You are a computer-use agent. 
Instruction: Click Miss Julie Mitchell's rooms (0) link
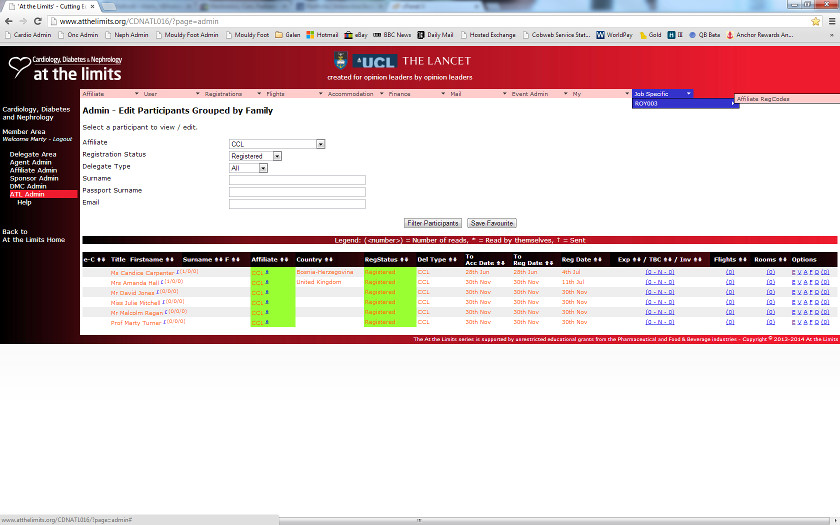[x=770, y=302]
